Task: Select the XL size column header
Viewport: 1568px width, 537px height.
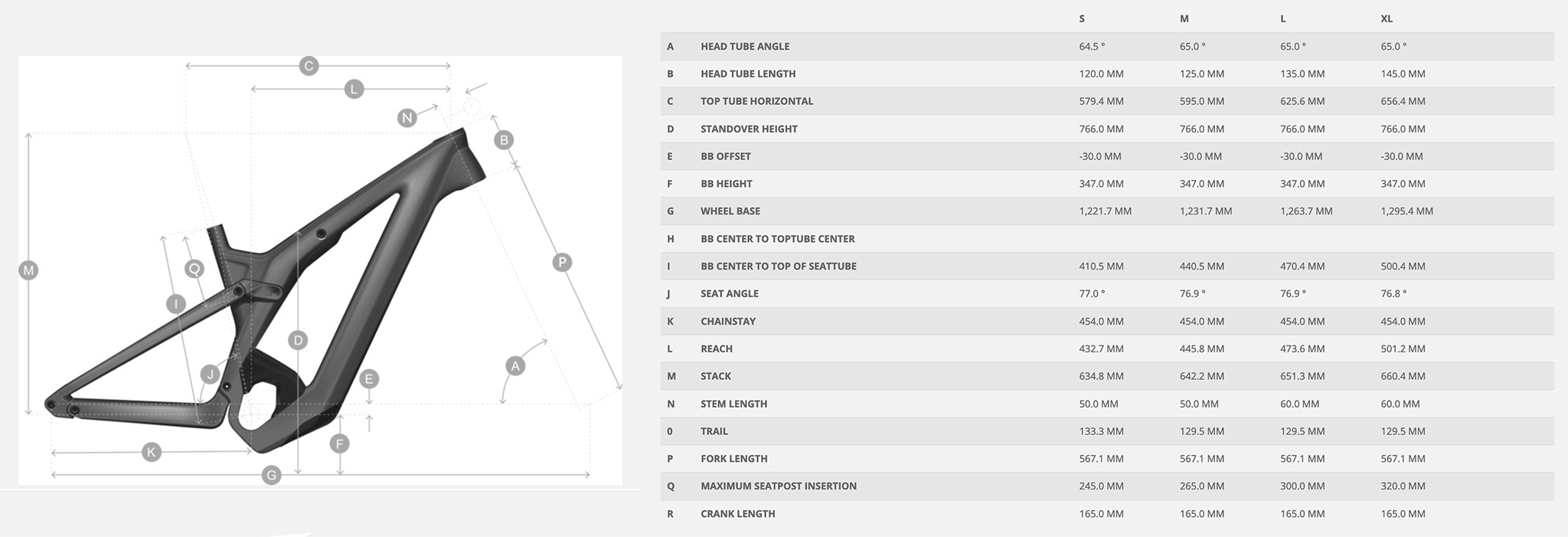Action: pyautogui.click(x=1387, y=18)
